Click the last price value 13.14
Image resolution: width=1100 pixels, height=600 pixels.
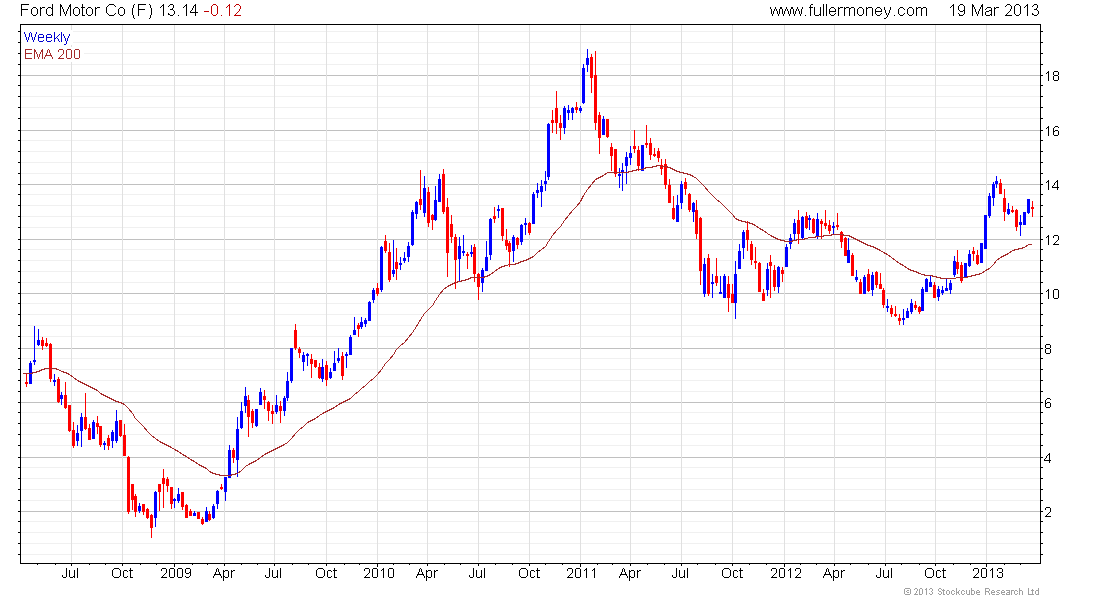point(178,11)
